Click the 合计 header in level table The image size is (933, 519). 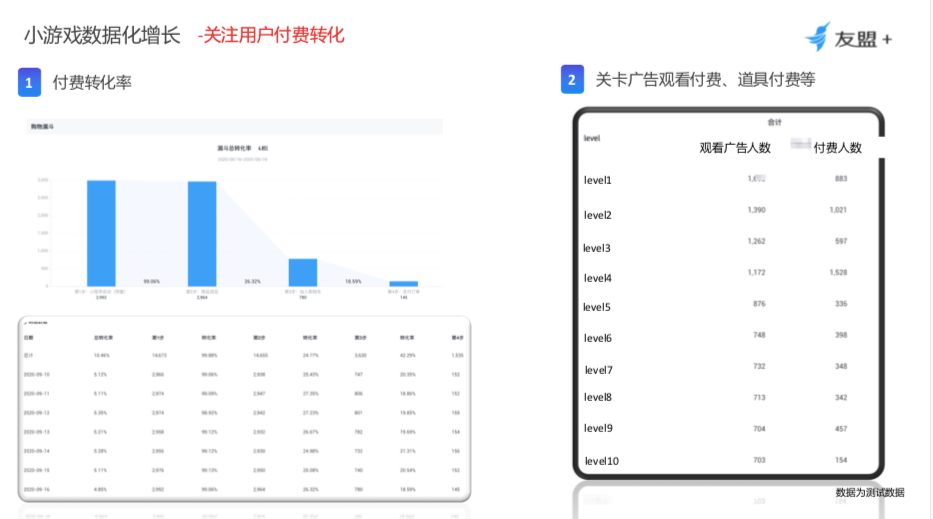[774, 122]
